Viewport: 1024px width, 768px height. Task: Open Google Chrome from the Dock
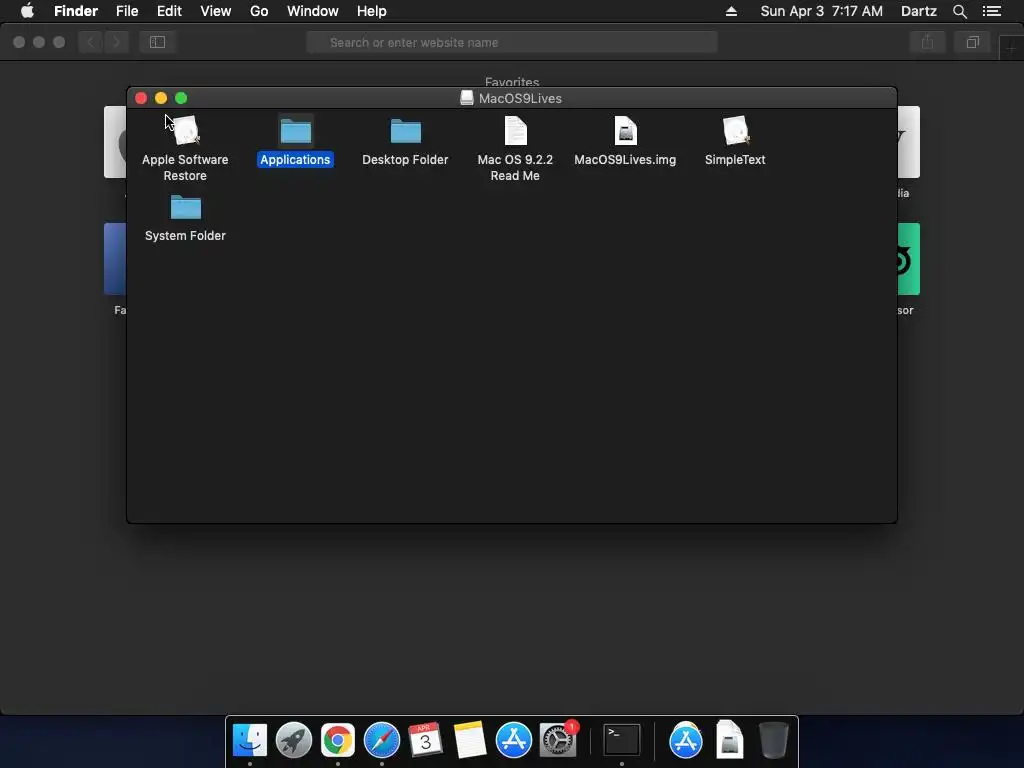point(338,740)
